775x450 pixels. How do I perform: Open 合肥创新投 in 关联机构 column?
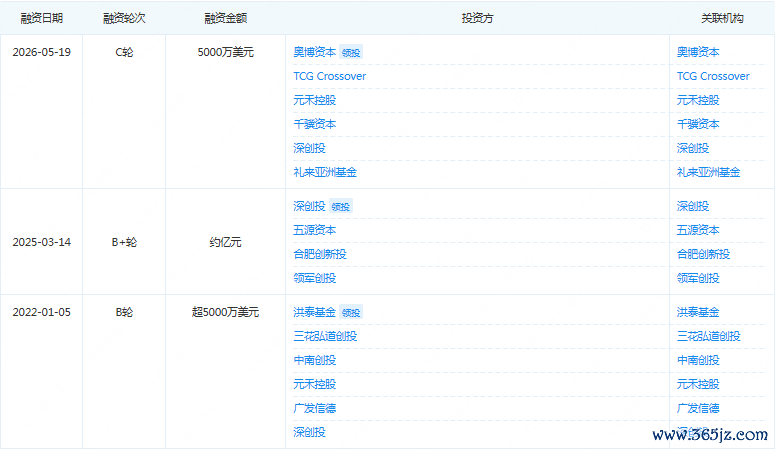tap(703, 254)
